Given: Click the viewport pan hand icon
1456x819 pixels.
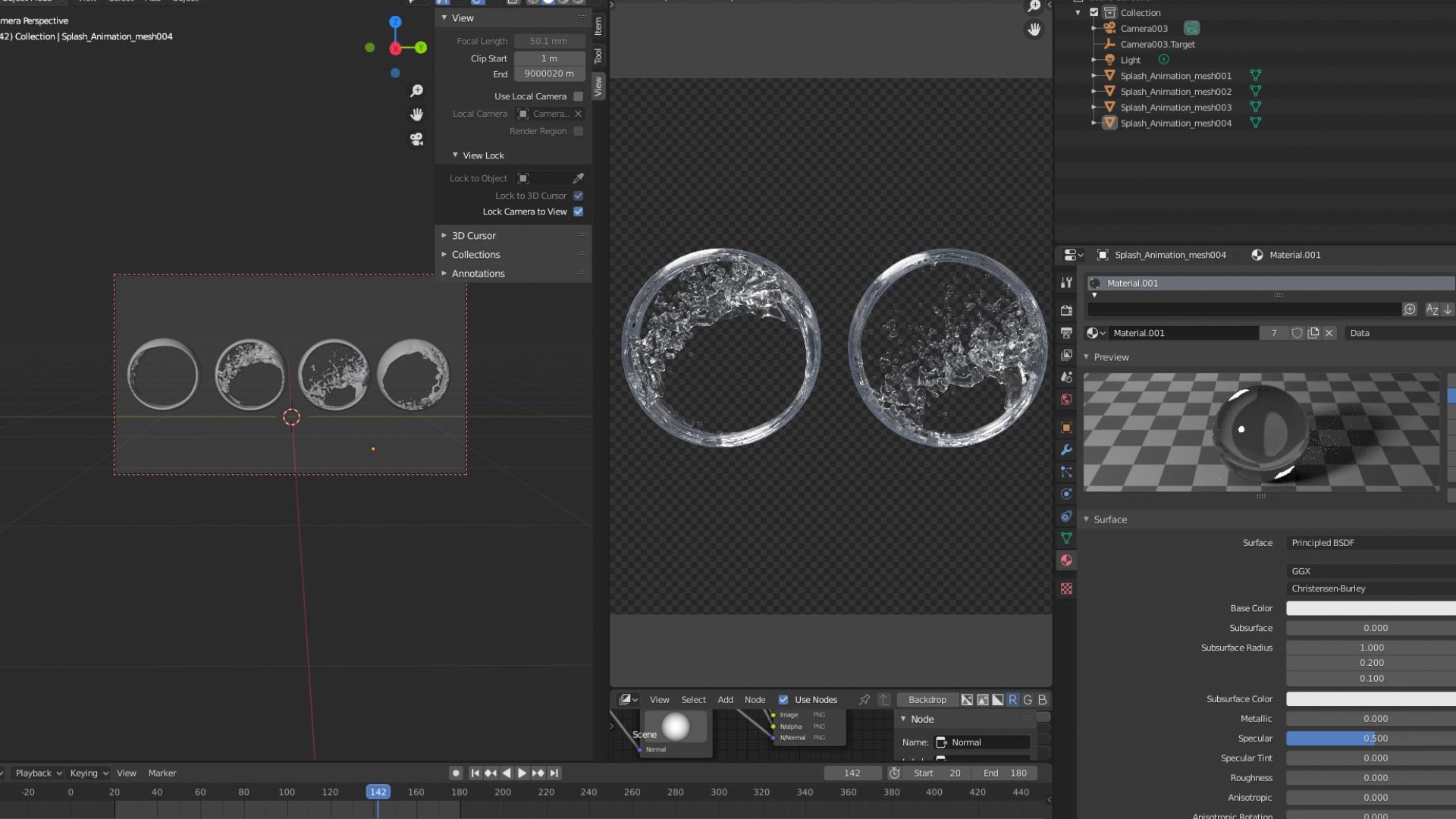Looking at the screenshot, I should point(416,115).
